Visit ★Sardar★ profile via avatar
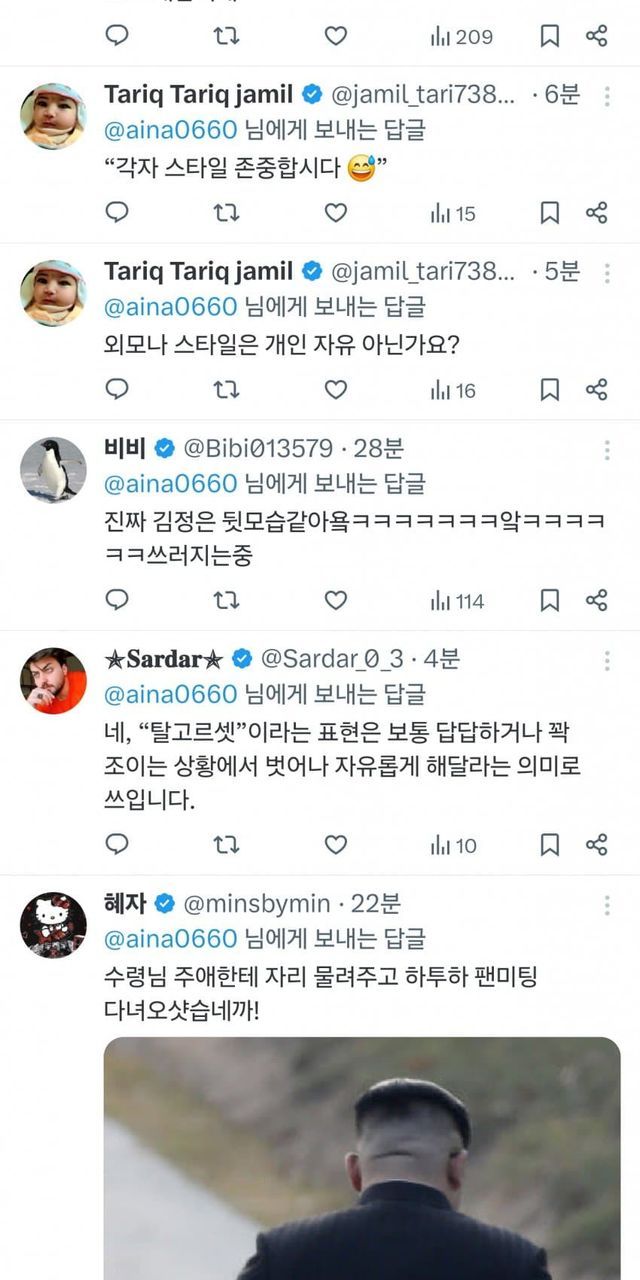This screenshot has height=1280, width=640. 53,680
